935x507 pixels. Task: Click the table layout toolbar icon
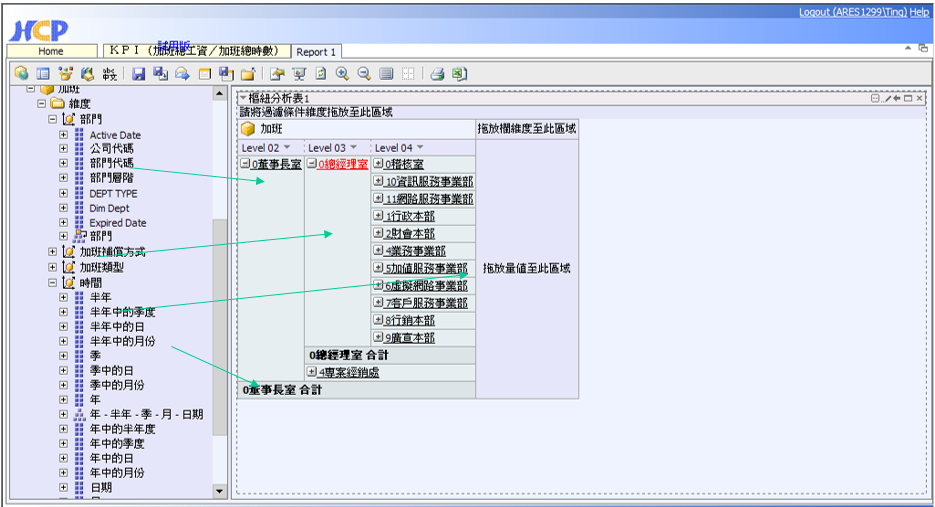[x=43, y=73]
